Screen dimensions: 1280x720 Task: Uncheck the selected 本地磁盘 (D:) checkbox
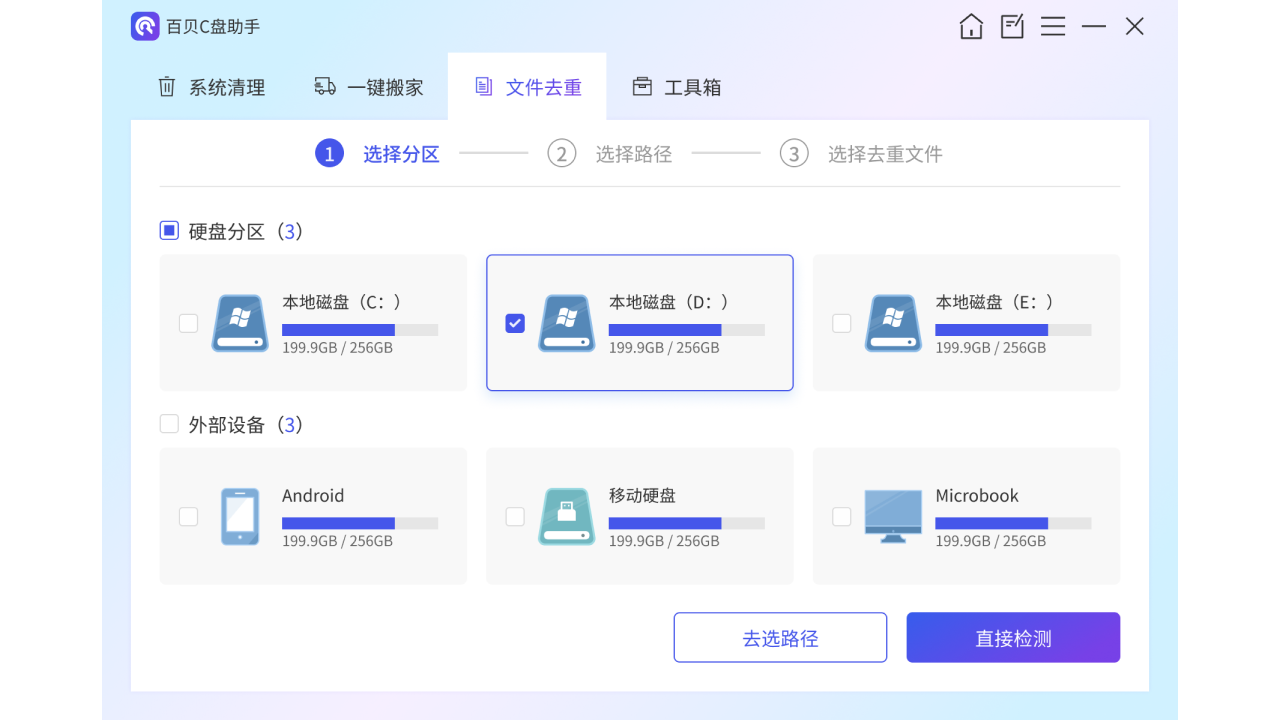pyautogui.click(x=514, y=323)
